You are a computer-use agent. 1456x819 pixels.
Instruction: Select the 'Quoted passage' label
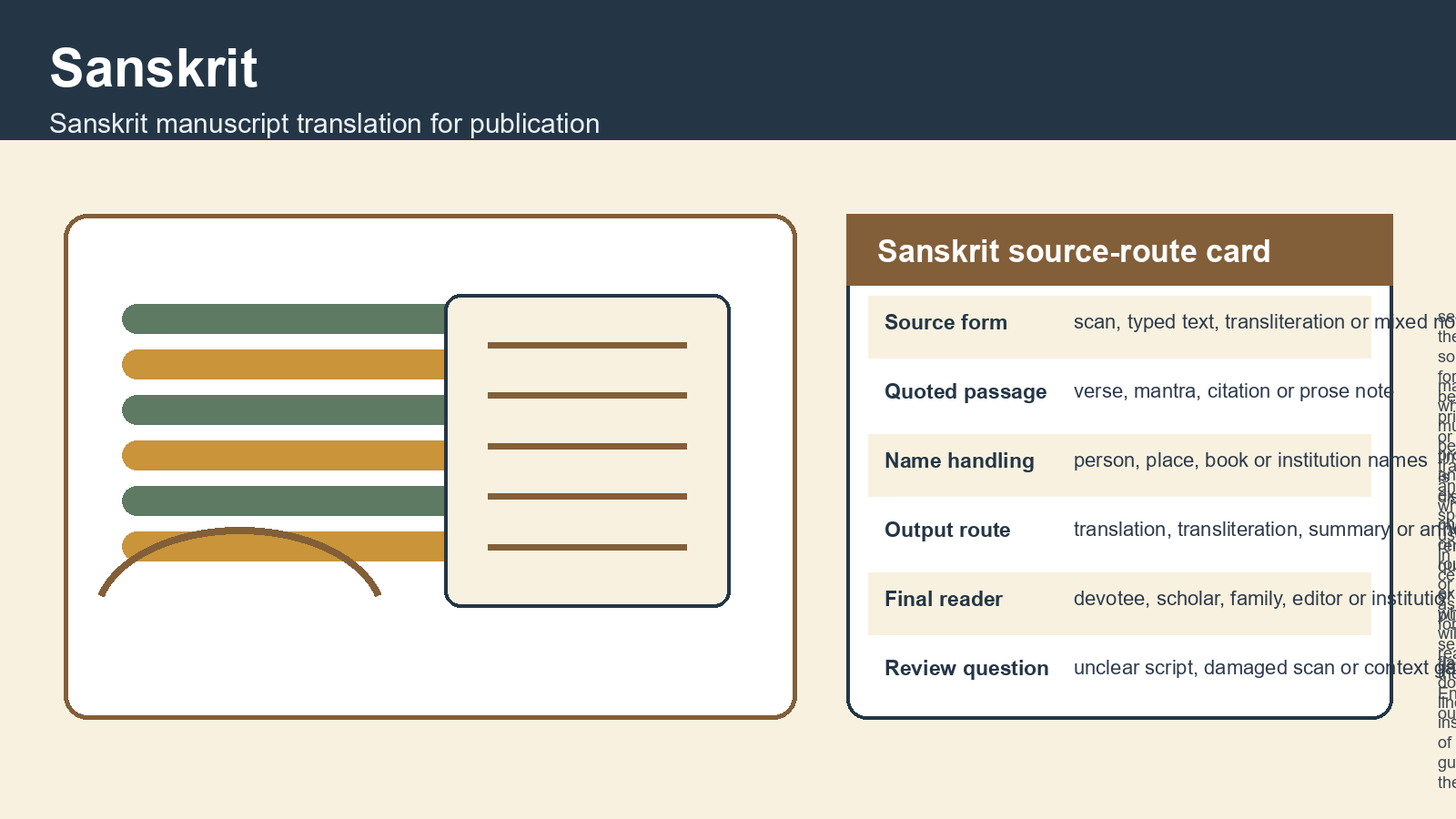pyautogui.click(x=966, y=391)
